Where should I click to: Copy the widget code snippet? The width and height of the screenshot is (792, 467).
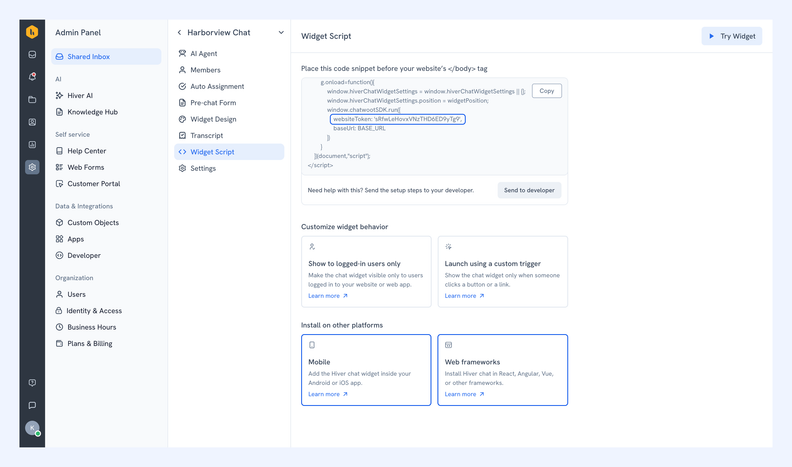coord(547,91)
